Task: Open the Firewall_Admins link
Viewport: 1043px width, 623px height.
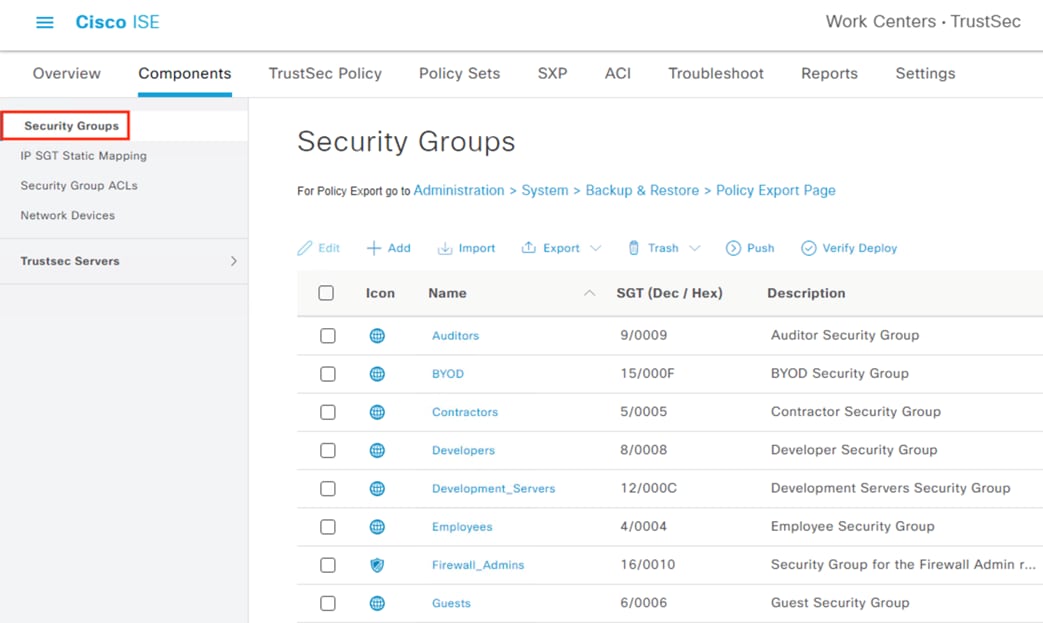Action: tap(478, 565)
